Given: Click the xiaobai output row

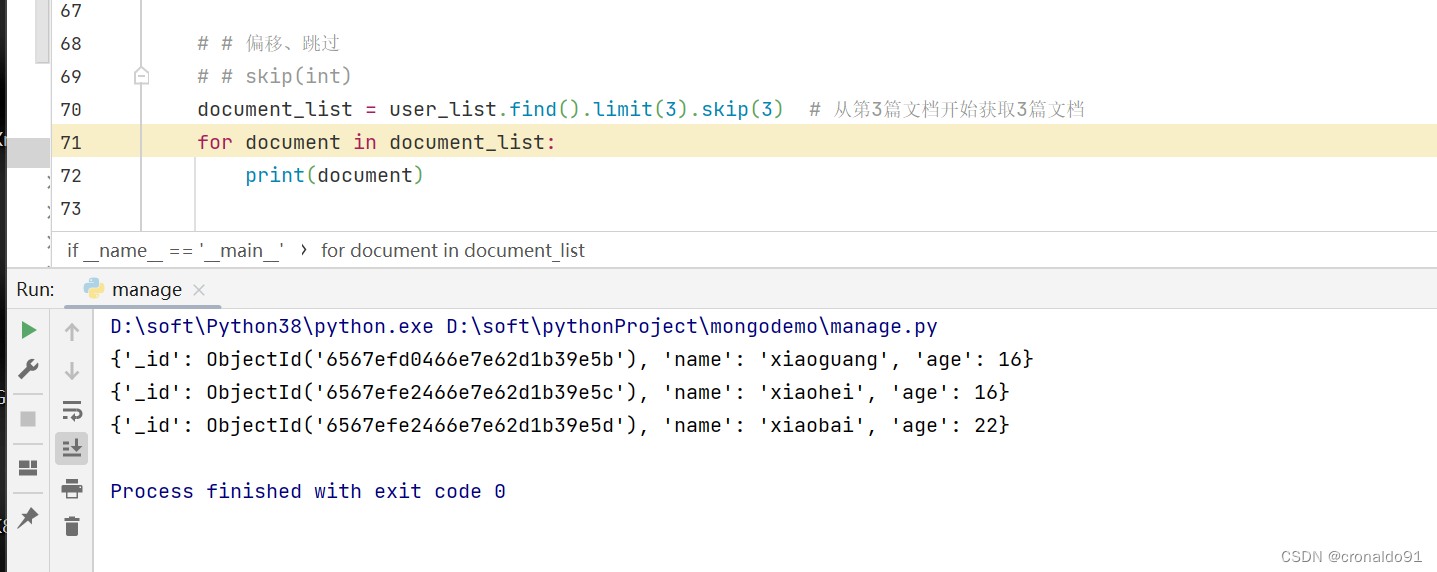Looking at the screenshot, I should tap(560, 425).
